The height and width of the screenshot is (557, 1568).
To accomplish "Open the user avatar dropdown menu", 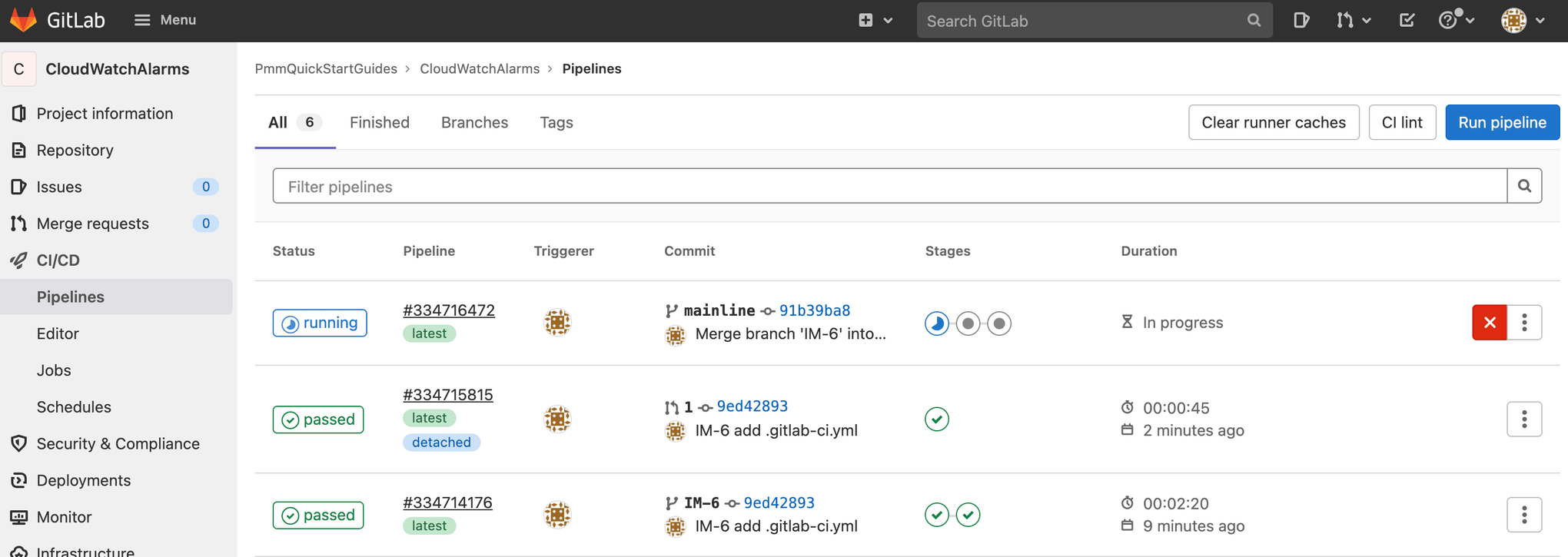I will pyautogui.click(x=1522, y=21).
